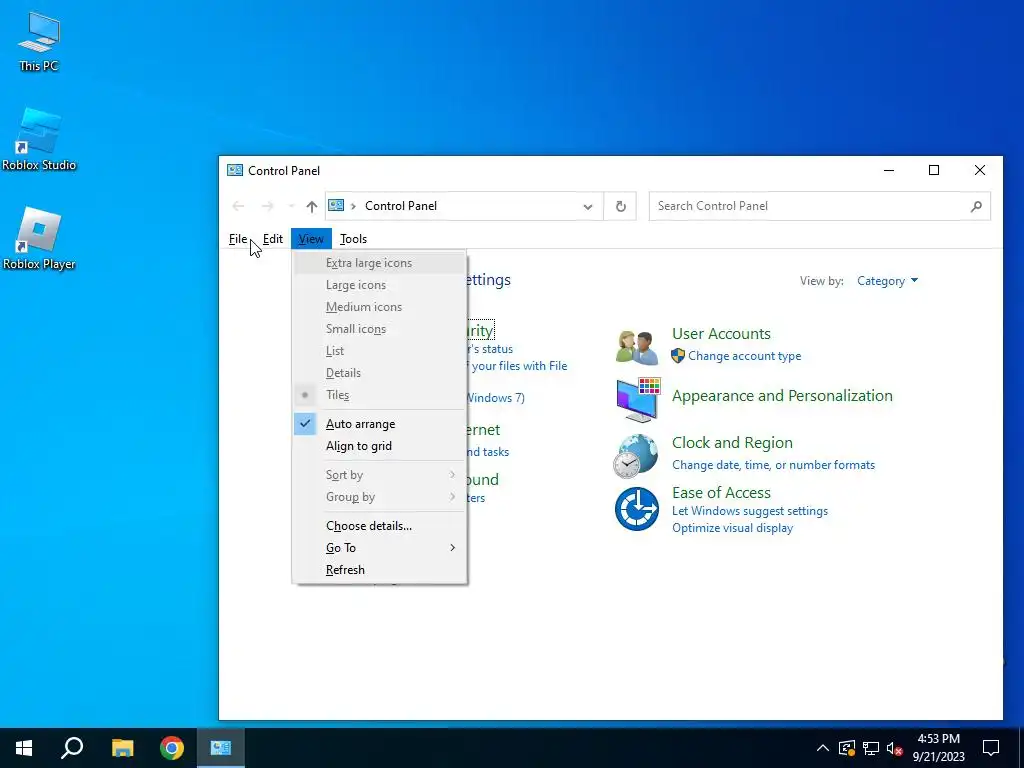Click the back navigation arrow
The image size is (1024, 768).
(x=238, y=206)
